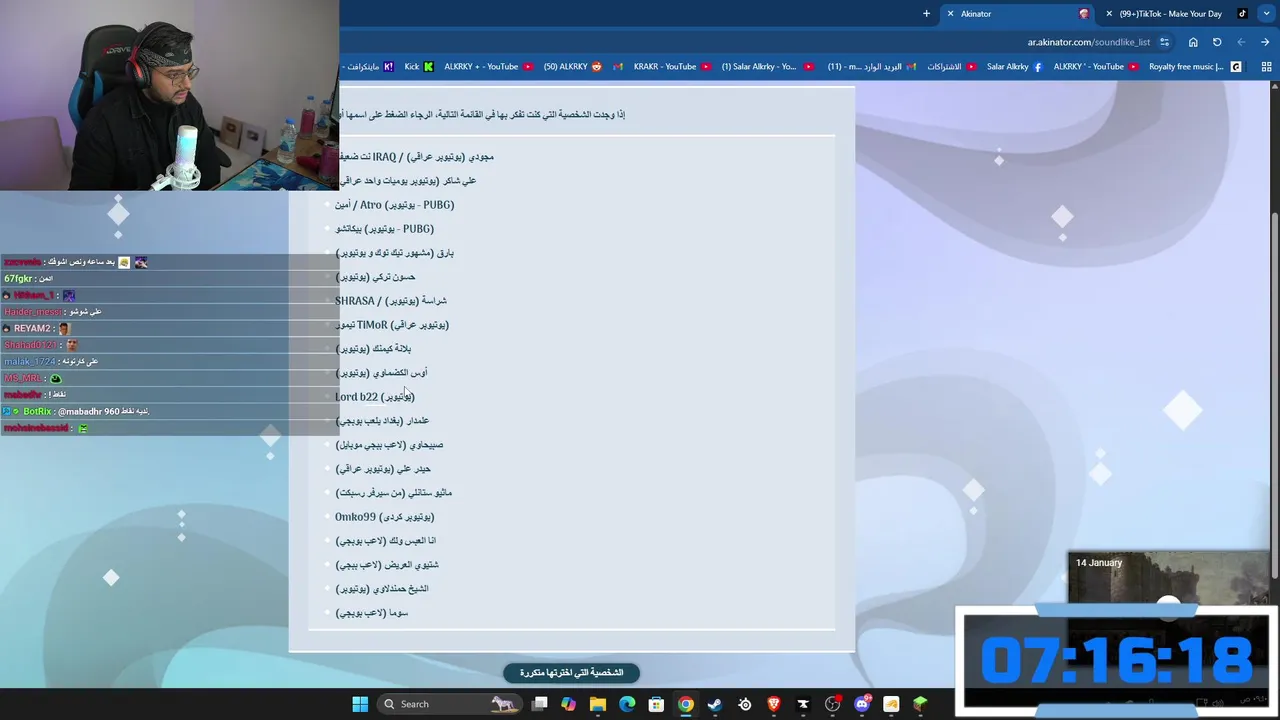
Task: Switch to the TikTok - Make Your Day tab
Action: click(1175, 14)
